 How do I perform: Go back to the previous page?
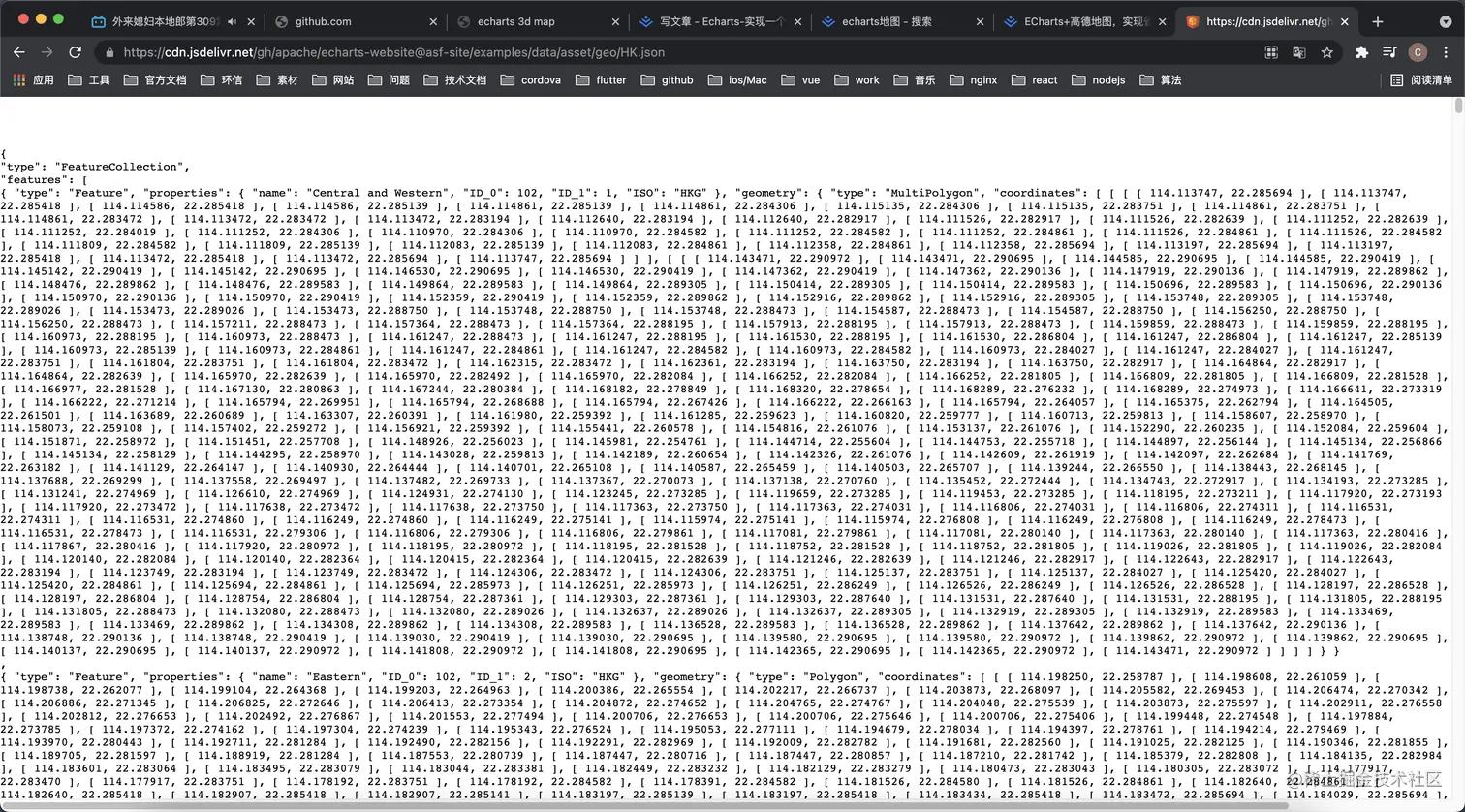tap(18, 52)
